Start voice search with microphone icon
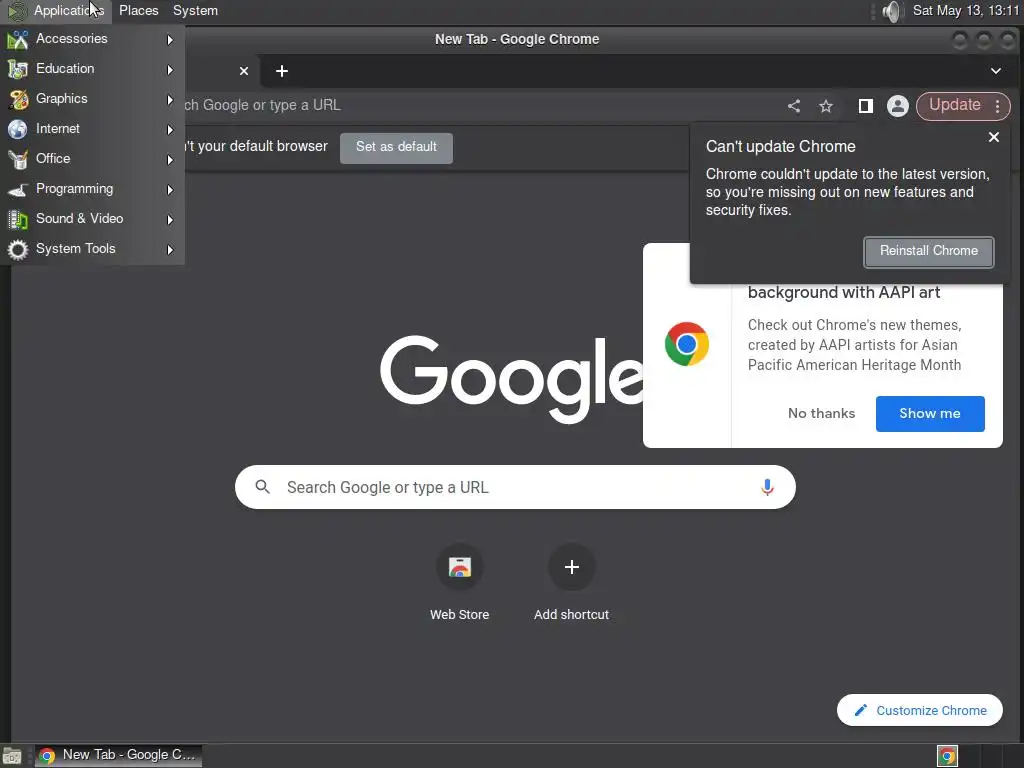 click(x=767, y=487)
